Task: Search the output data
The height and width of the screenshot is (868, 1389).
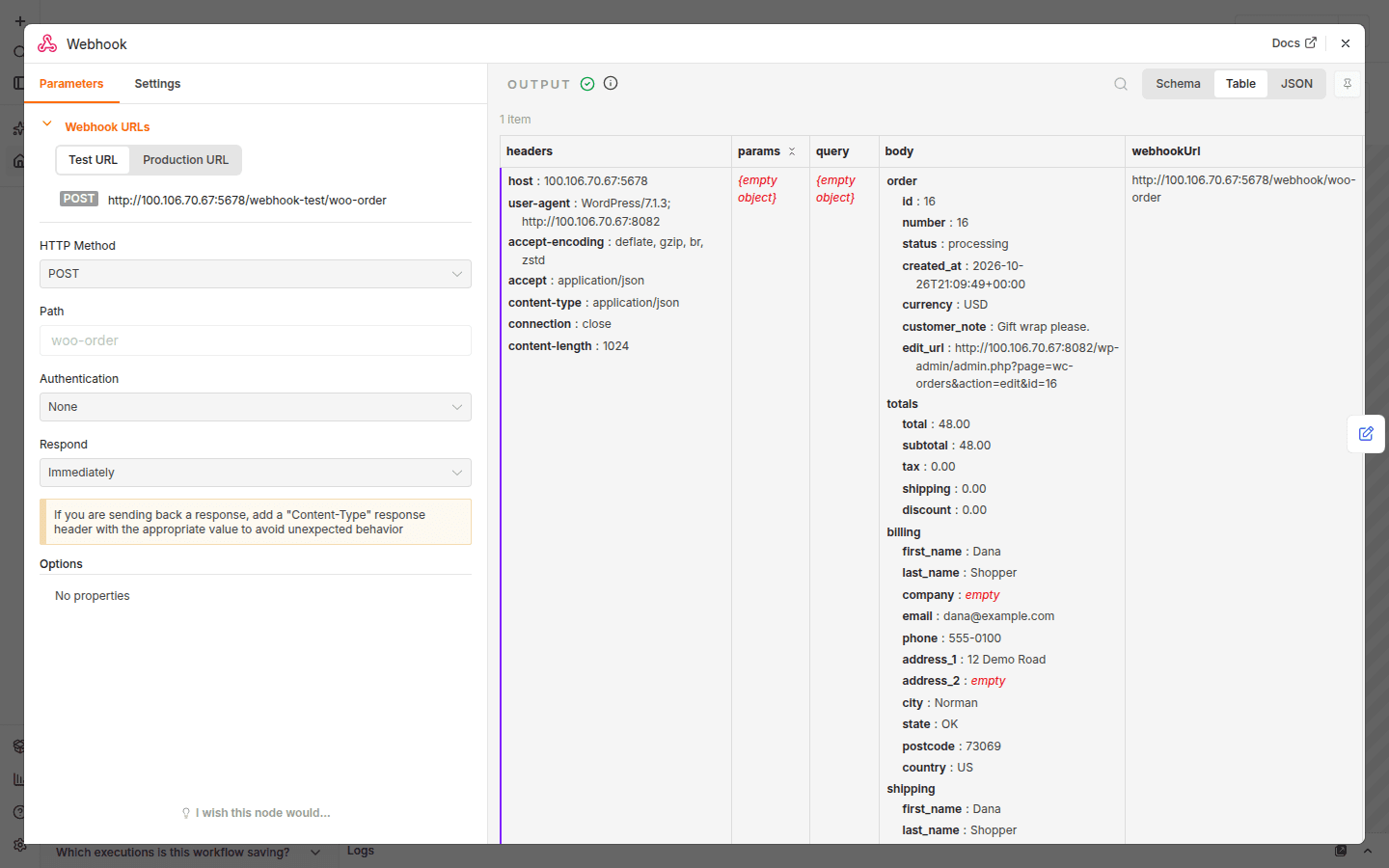Action: [1121, 84]
